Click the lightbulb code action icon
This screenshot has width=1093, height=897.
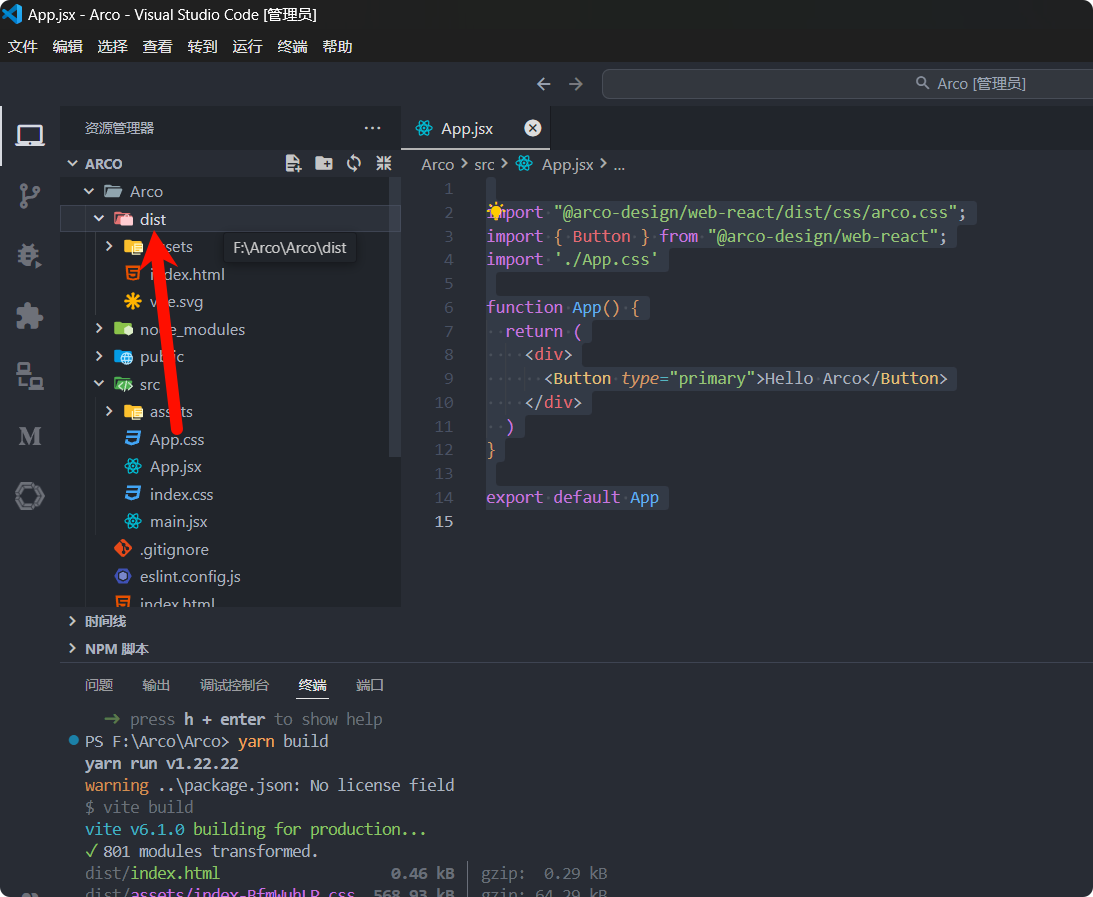(495, 210)
